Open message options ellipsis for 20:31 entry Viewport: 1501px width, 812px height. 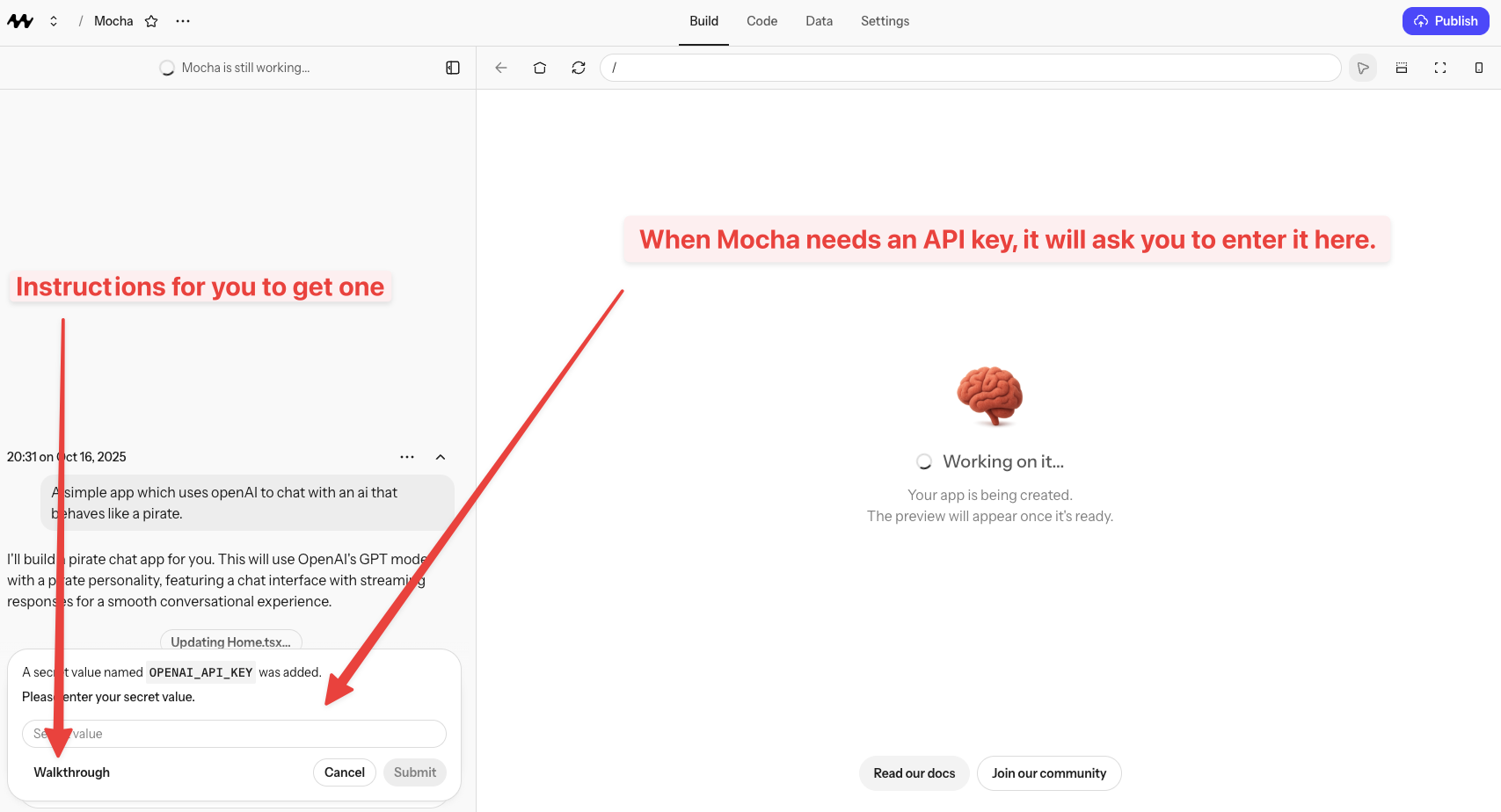[x=407, y=457]
